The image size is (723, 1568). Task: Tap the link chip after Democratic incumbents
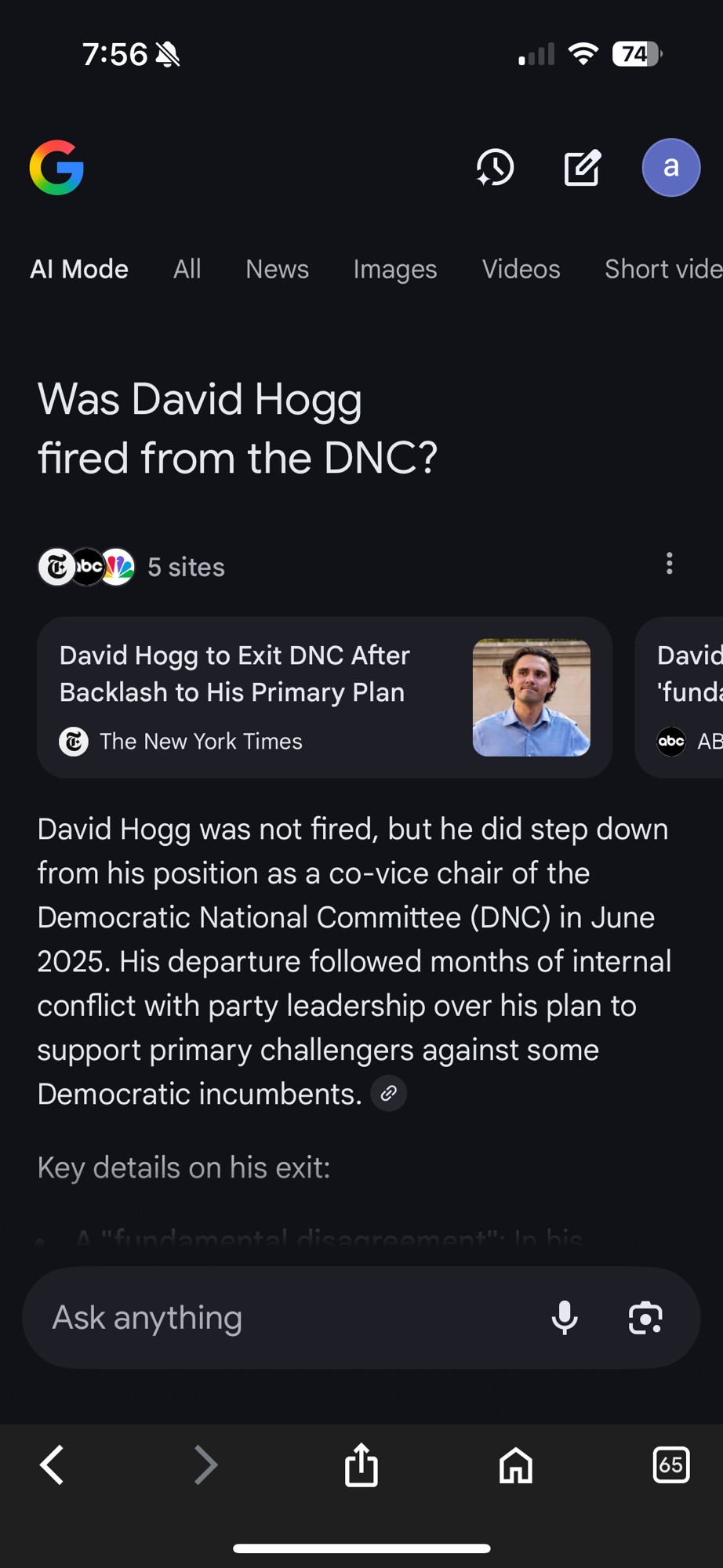tap(388, 1093)
